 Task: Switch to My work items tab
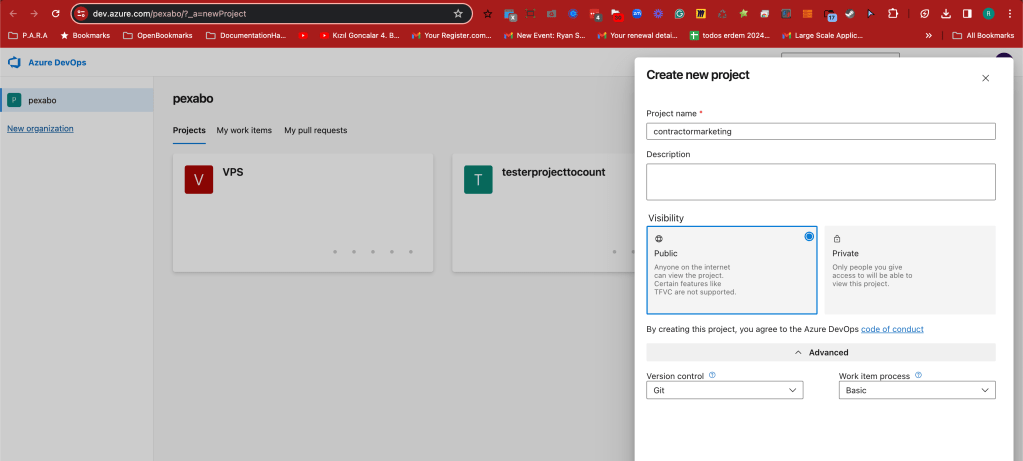244,130
